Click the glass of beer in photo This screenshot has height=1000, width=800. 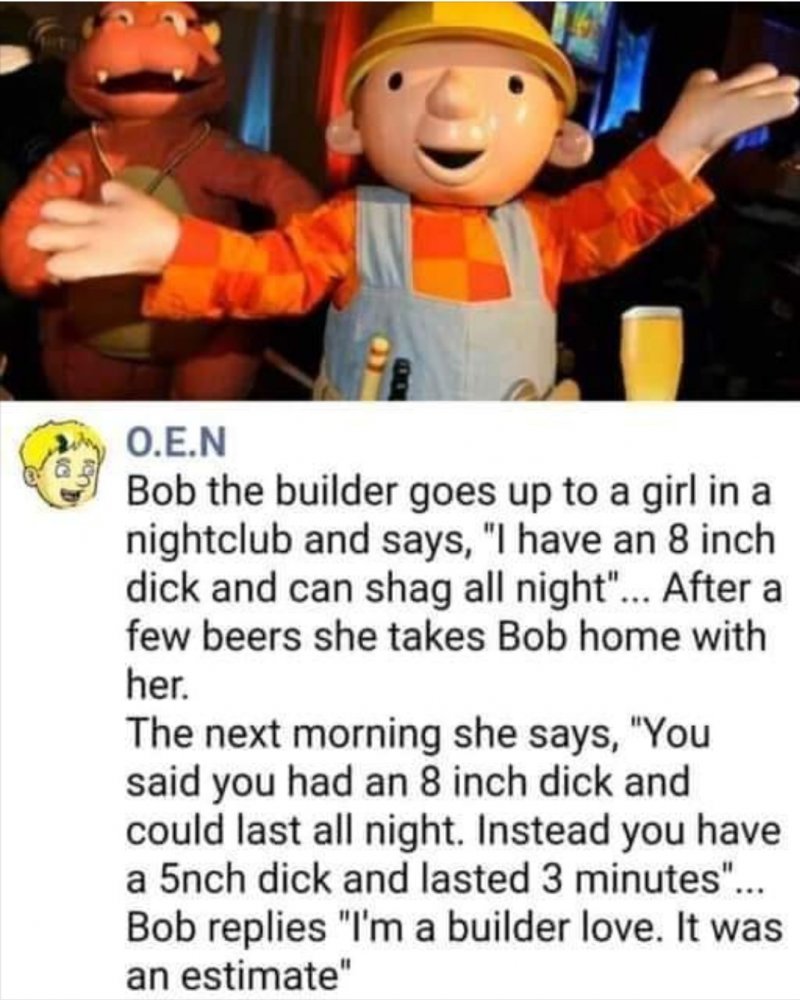[651, 353]
